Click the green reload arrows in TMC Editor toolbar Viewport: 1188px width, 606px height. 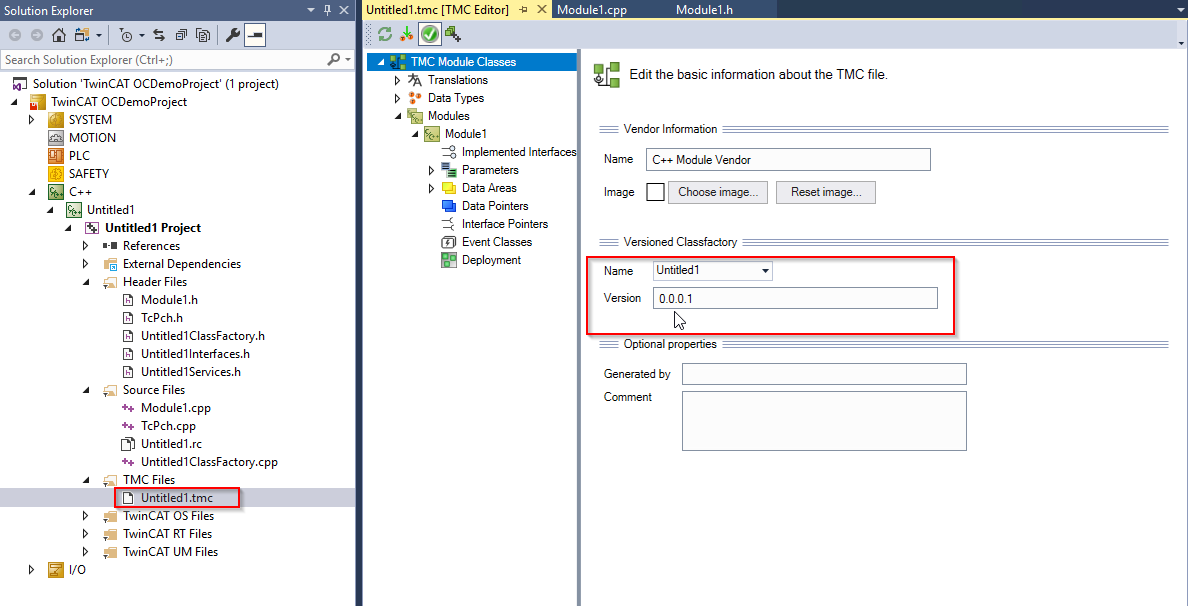coord(385,33)
